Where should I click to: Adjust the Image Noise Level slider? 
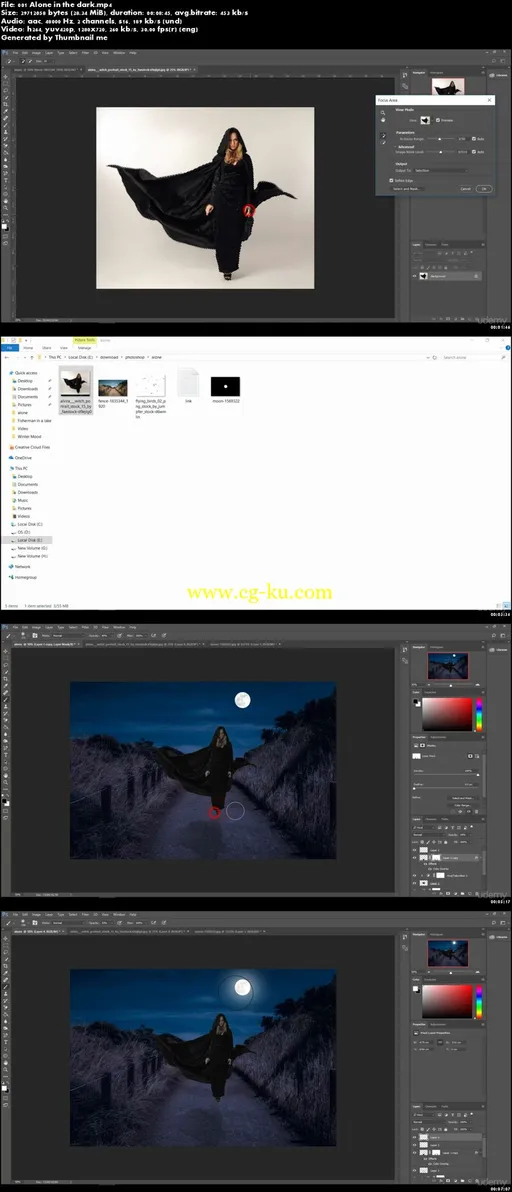(439, 153)
